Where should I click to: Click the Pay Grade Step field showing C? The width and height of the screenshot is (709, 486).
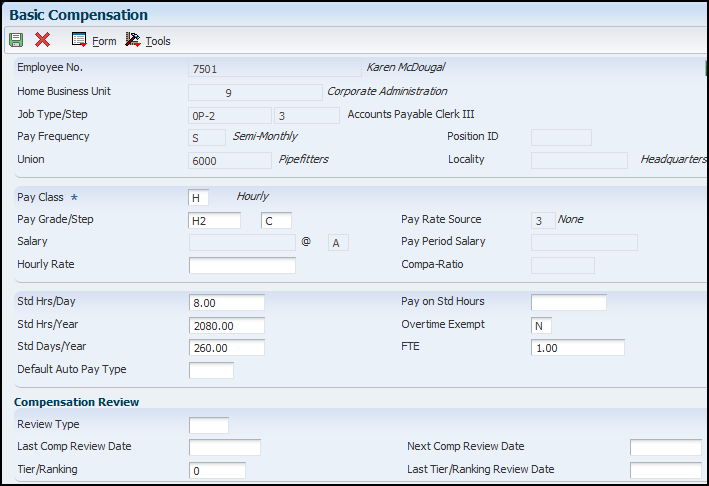(276, 220)
